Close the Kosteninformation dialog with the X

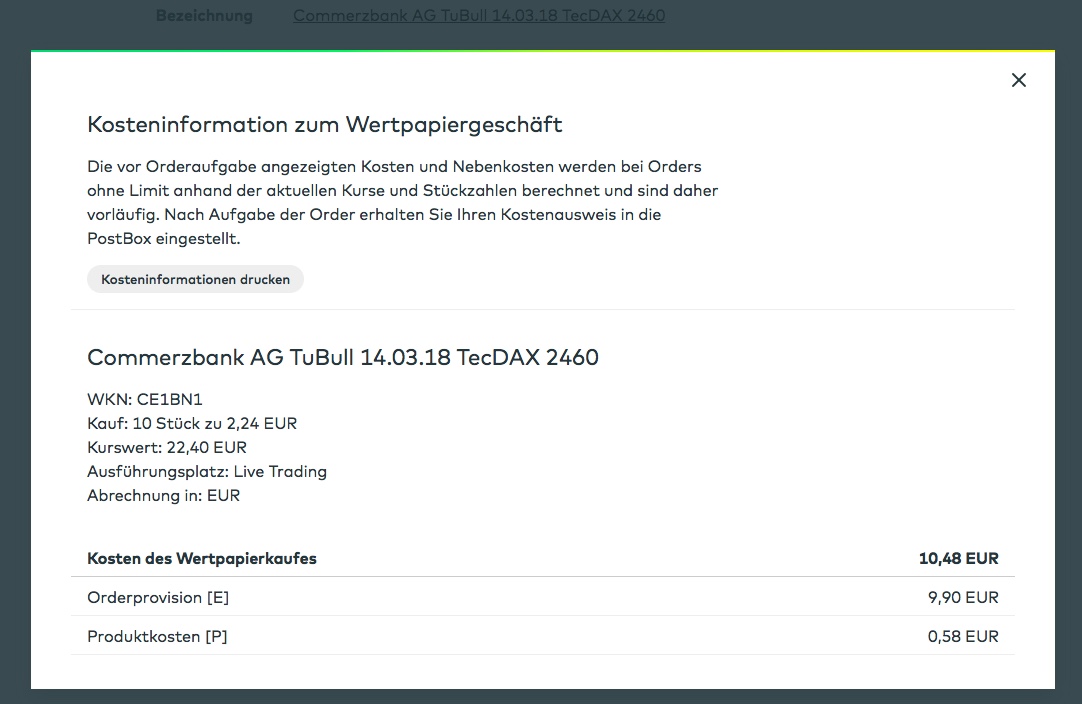pyautogui.click(x=1019, y=80)
